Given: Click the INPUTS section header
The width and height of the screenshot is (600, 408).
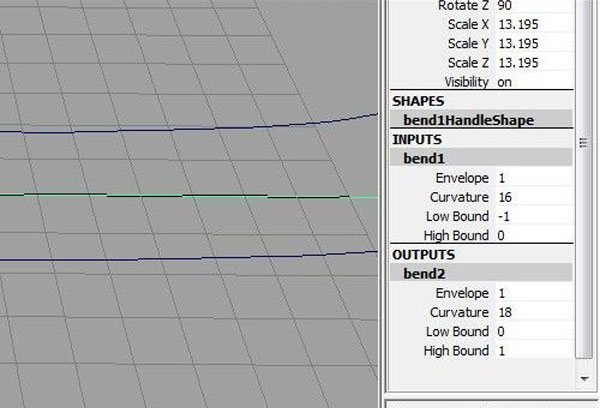Looking at the screenshot, I should [x=417, y=140].
